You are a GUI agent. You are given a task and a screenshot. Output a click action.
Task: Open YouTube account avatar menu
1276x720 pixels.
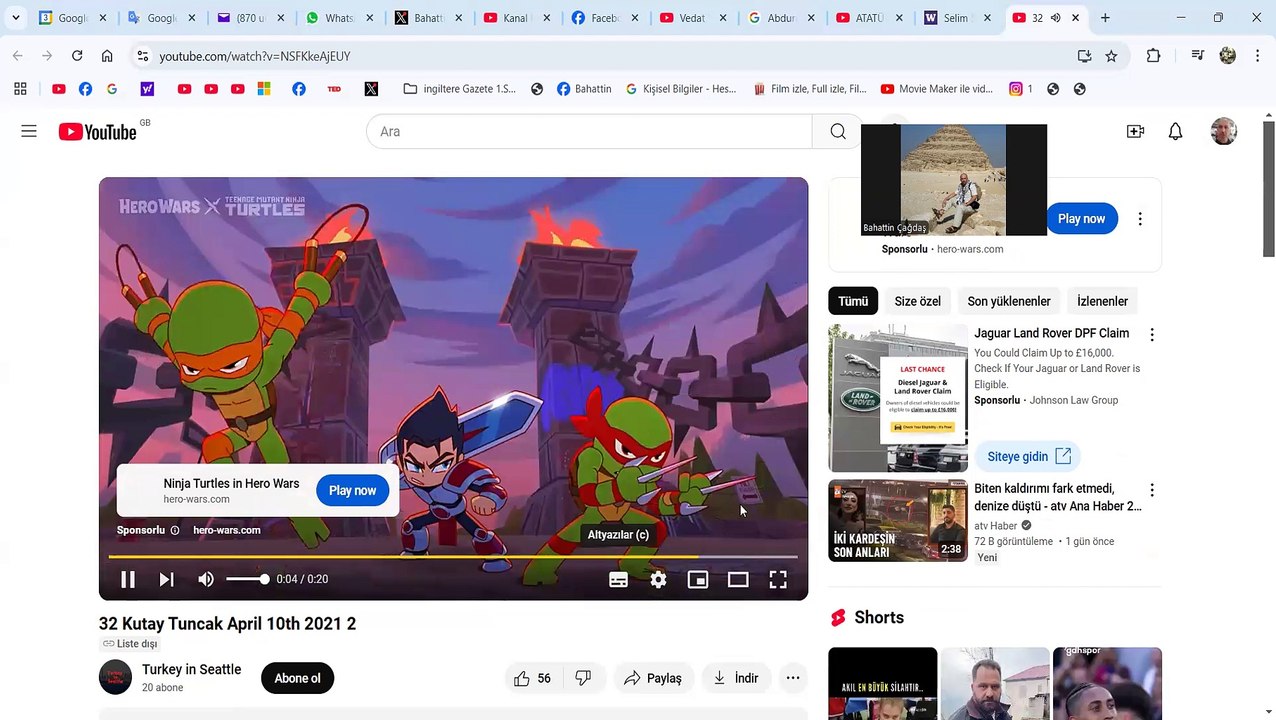click(1224, 131)
